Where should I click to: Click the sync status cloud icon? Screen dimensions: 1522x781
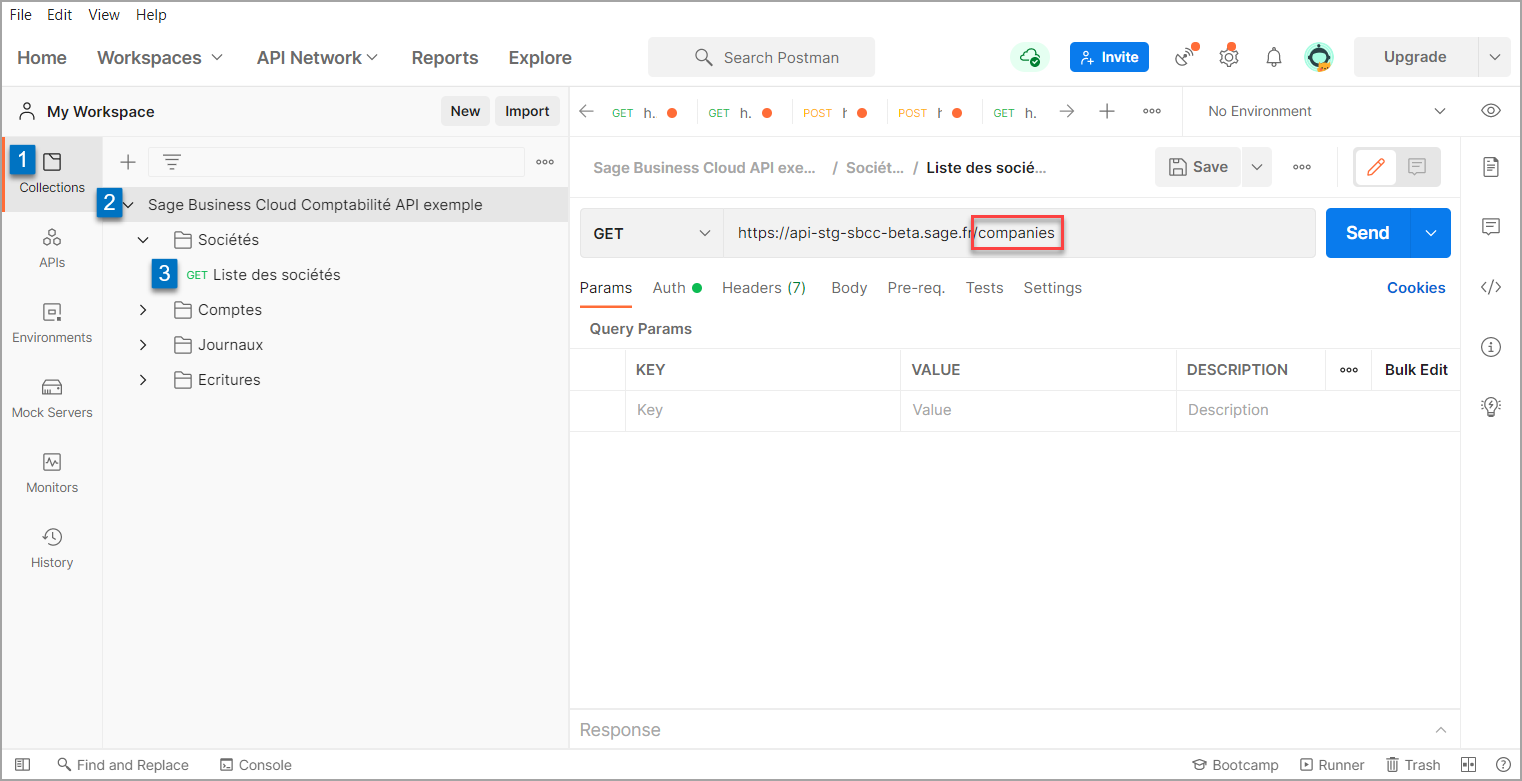point(1029,57)
